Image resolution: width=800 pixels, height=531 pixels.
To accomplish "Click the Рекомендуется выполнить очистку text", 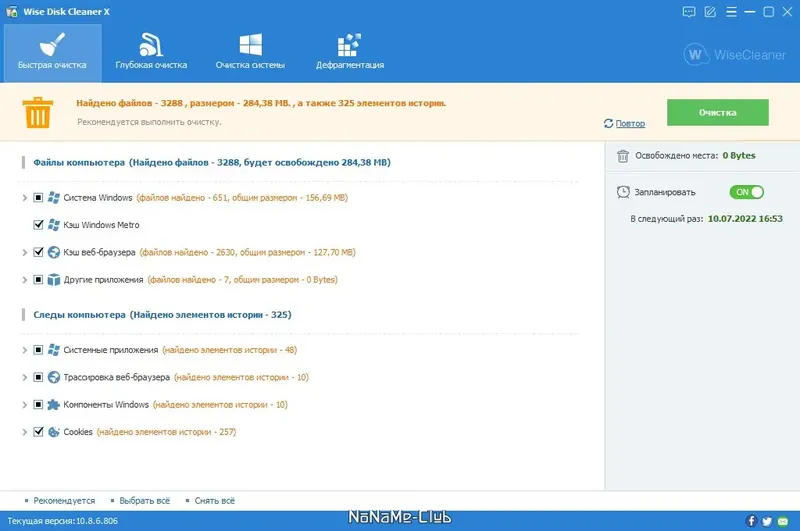I will pos(149,122).
